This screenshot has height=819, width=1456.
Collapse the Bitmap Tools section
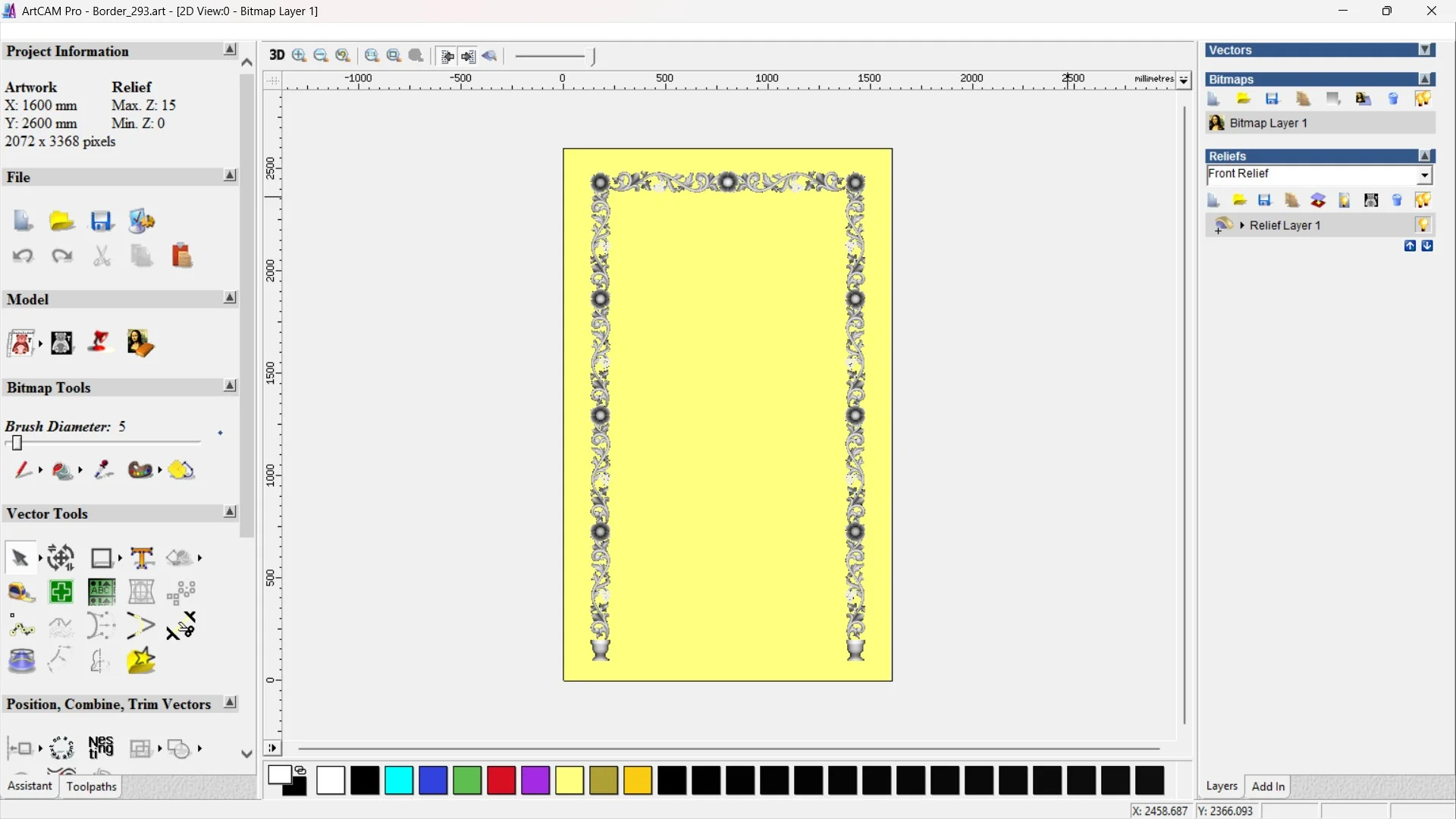point(230,386)
